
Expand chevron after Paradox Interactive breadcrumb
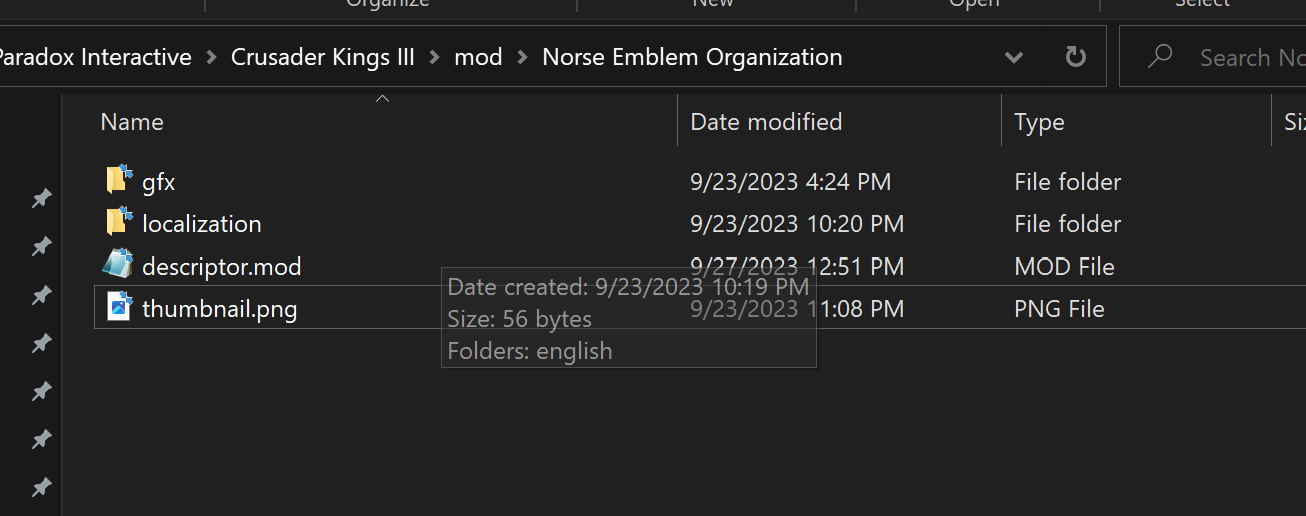tap(211, 58)
